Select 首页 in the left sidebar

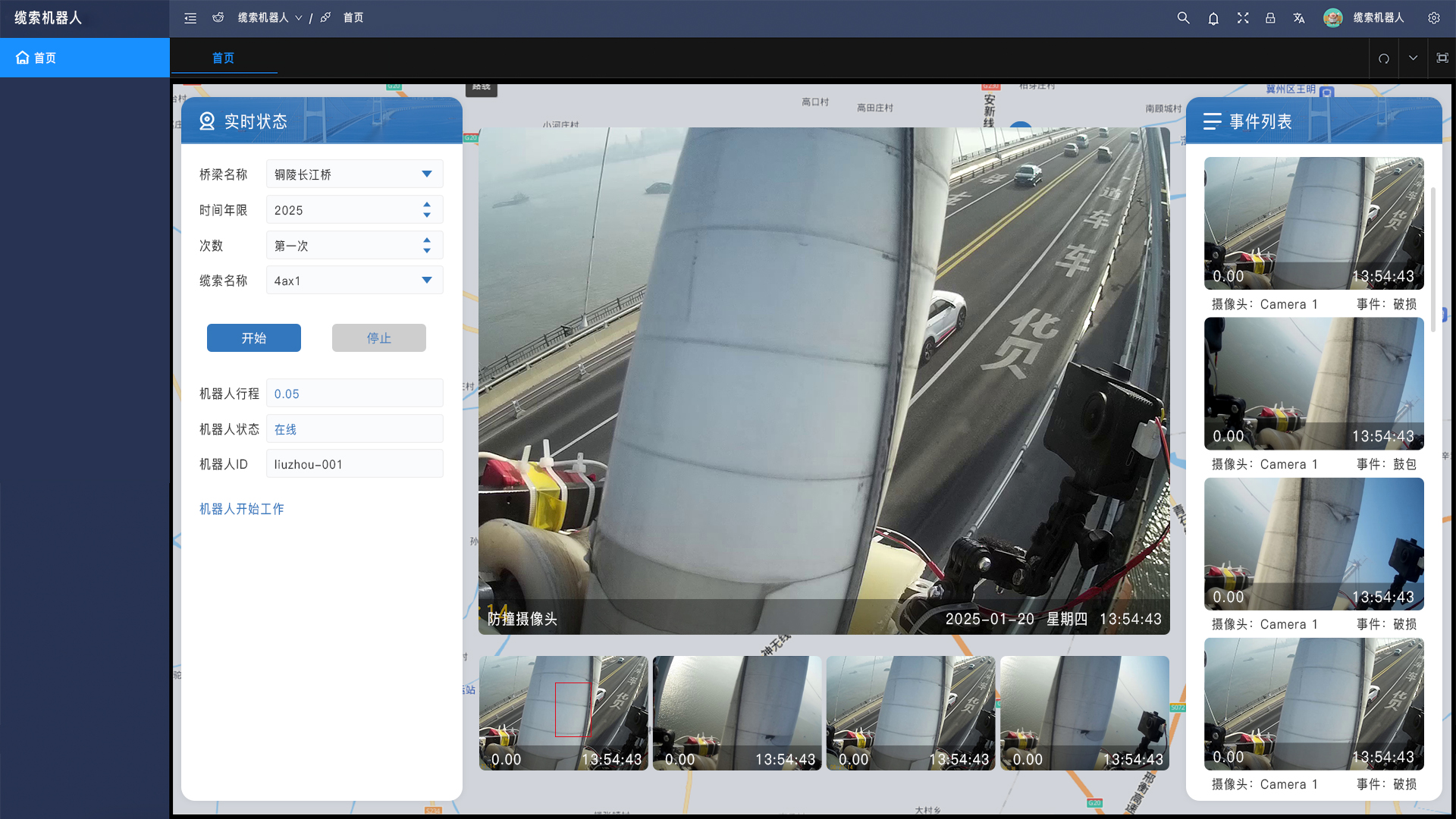[x=45, y=58]
